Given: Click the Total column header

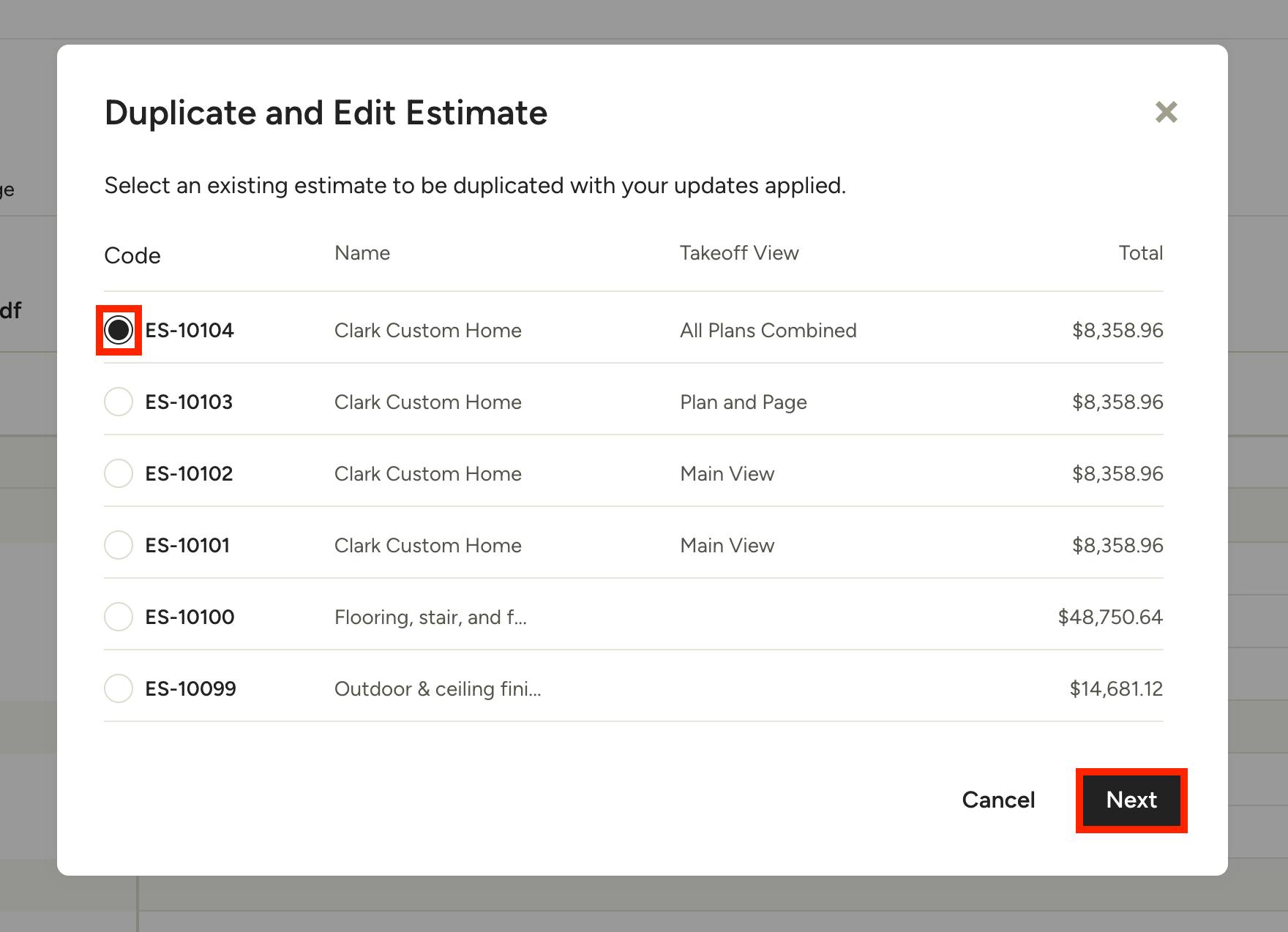Looking at the screenshot, I should coord(1140,253).
